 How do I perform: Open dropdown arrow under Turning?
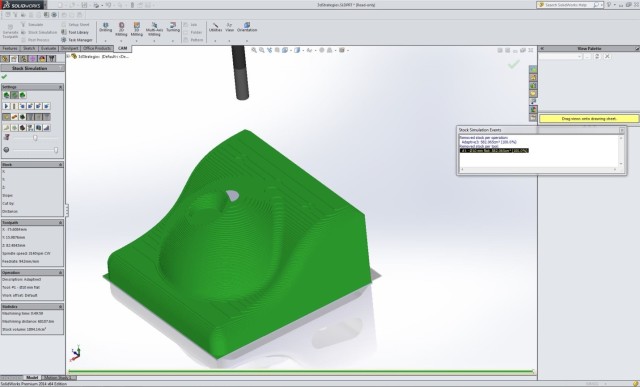tap(173, 41)
